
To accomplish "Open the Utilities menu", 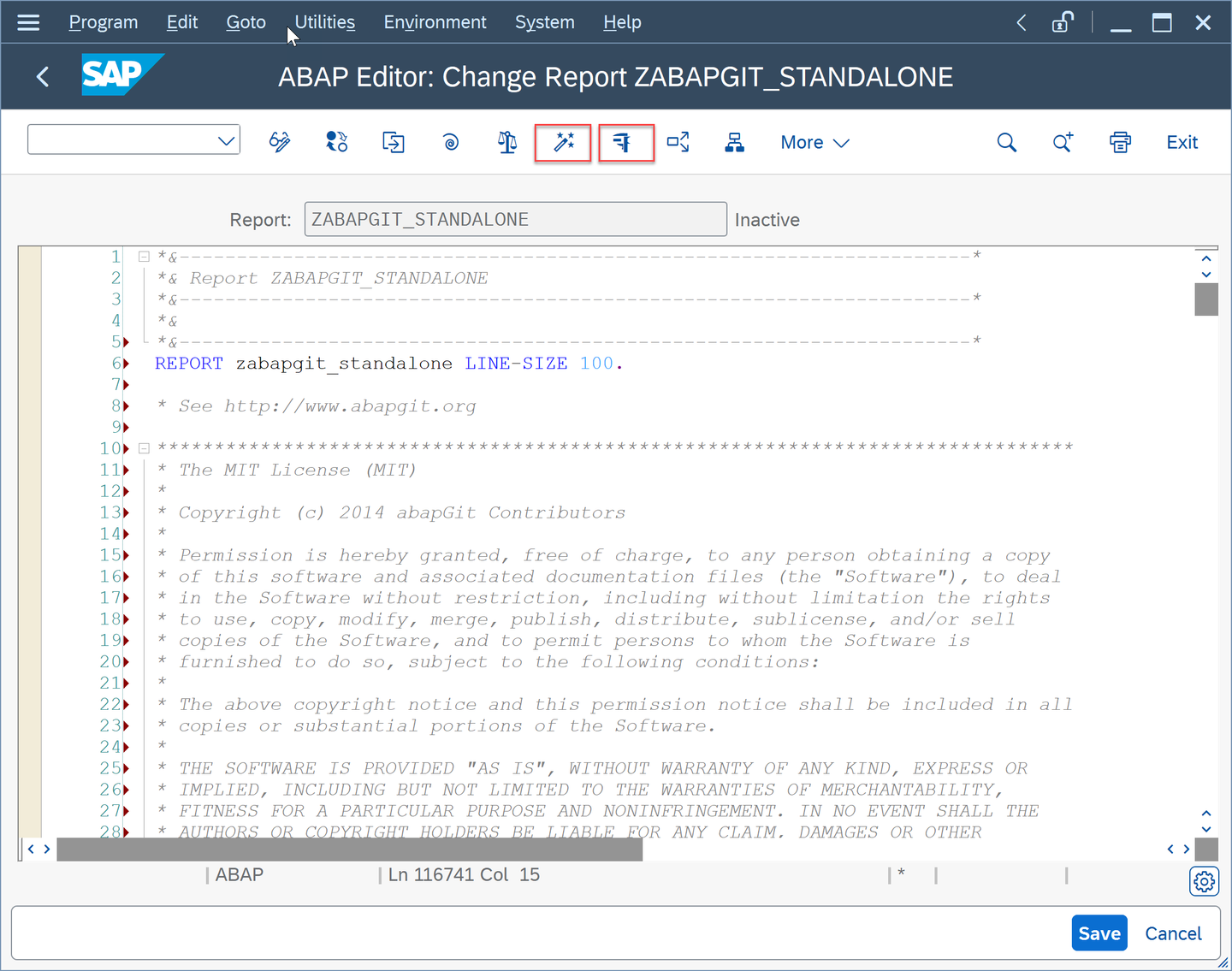I will point(325,22).
